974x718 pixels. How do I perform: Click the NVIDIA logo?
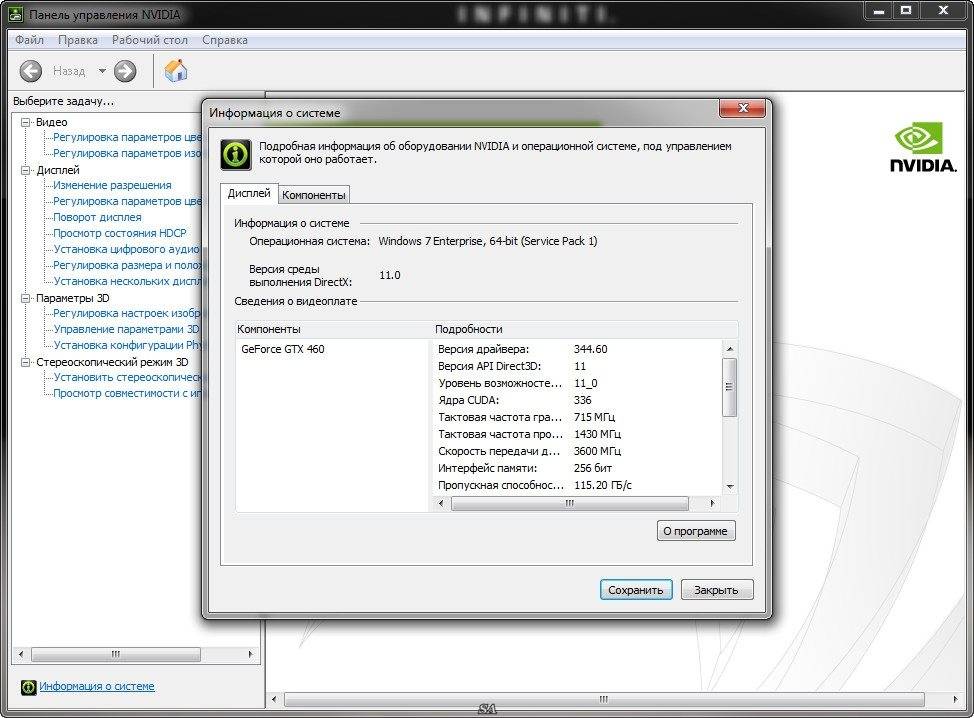click(x=922, y=147)
